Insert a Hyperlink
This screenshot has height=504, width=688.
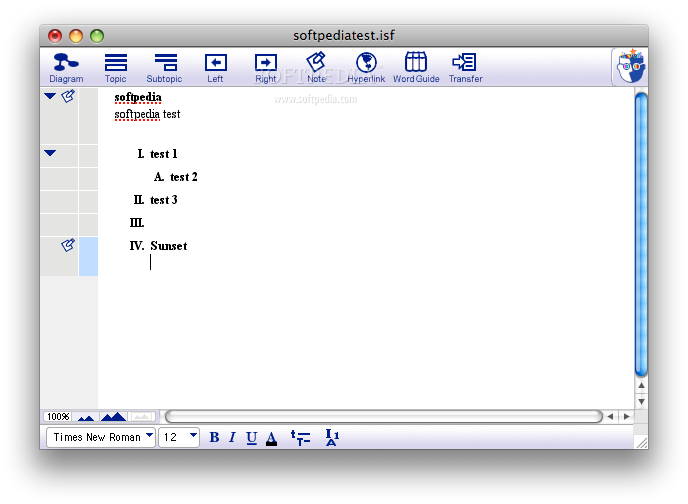(366, 68)
